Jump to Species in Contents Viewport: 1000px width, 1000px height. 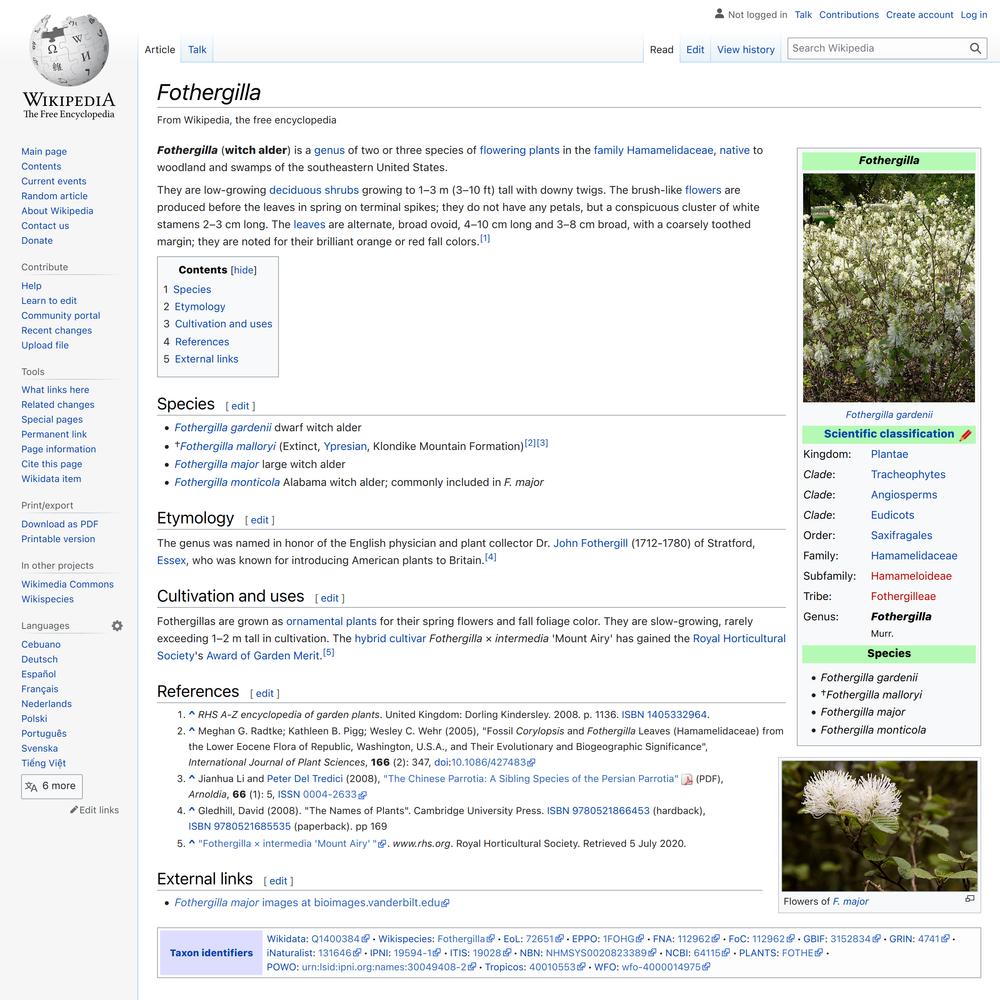192,290
